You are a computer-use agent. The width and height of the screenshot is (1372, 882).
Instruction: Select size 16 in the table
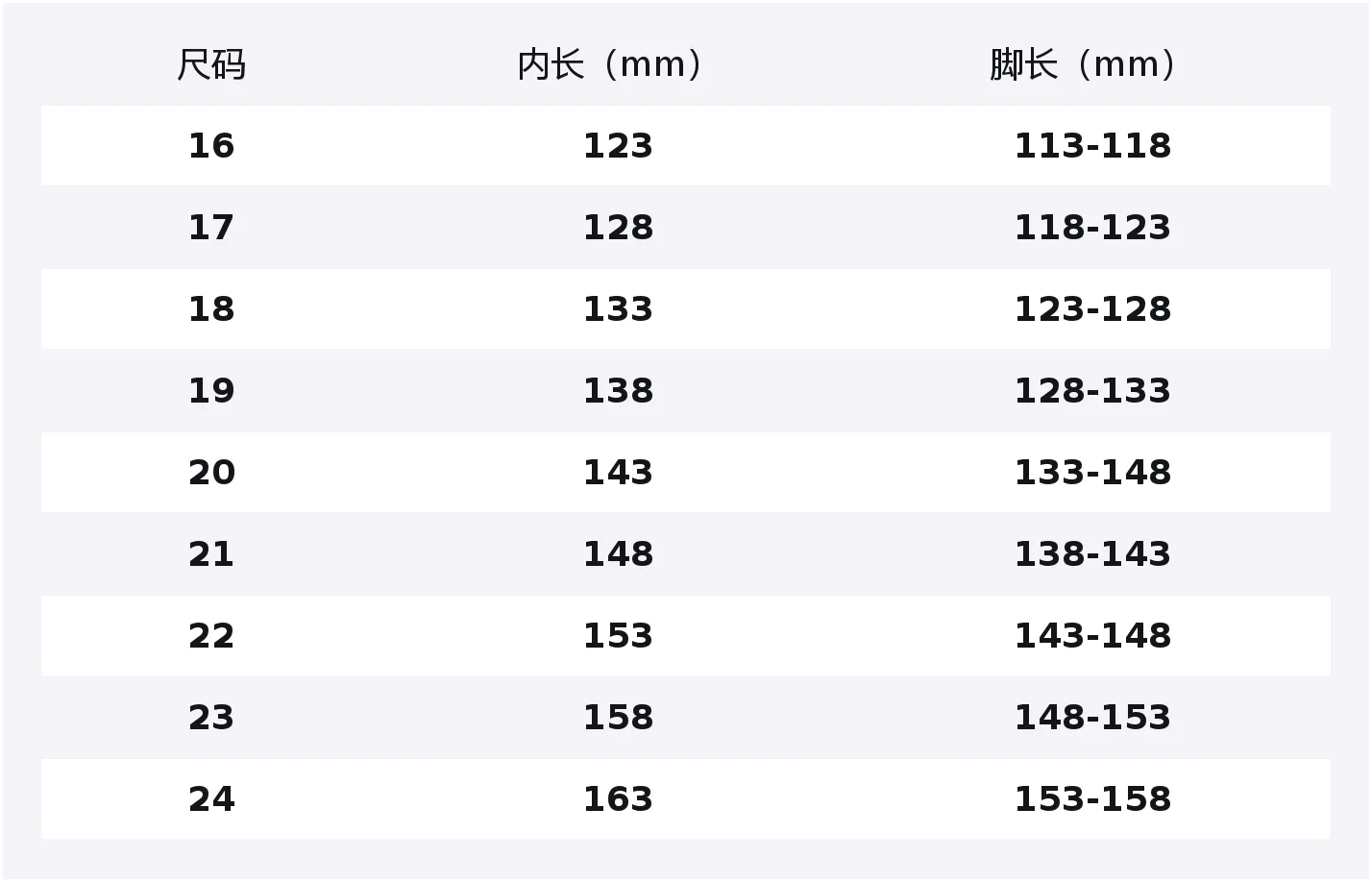[211, 146]
